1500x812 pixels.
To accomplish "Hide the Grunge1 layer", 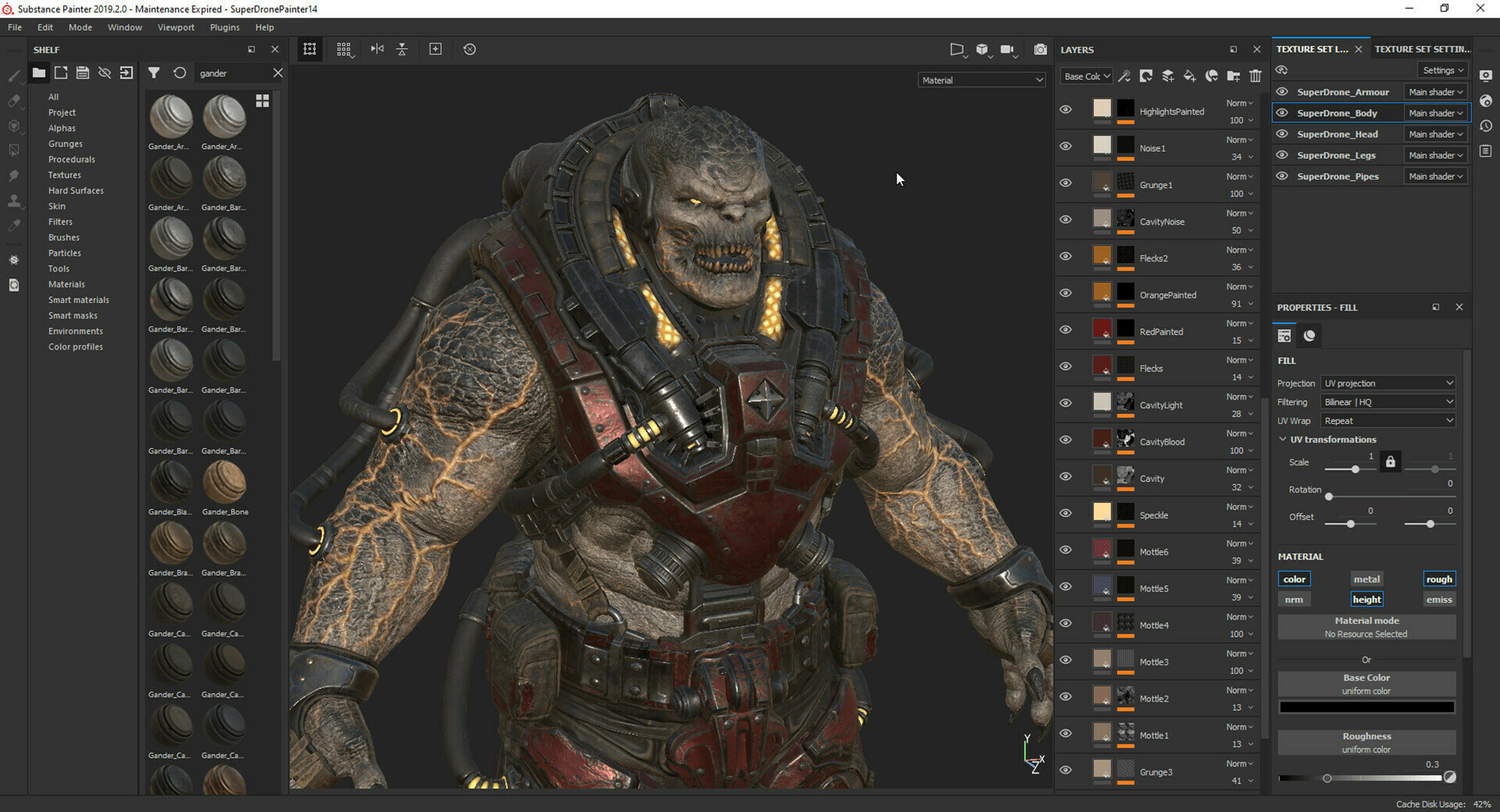I will 1066,183.
